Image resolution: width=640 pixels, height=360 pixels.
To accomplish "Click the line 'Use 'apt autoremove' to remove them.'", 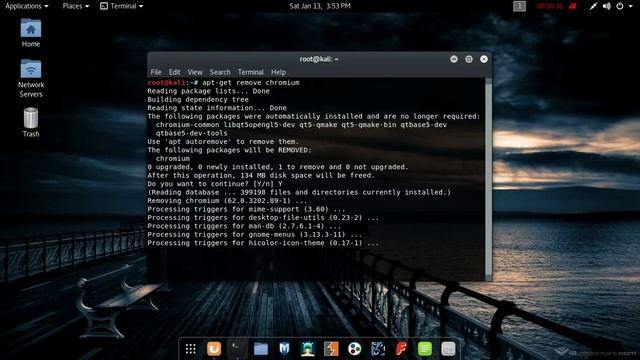I will click(223, 142).
